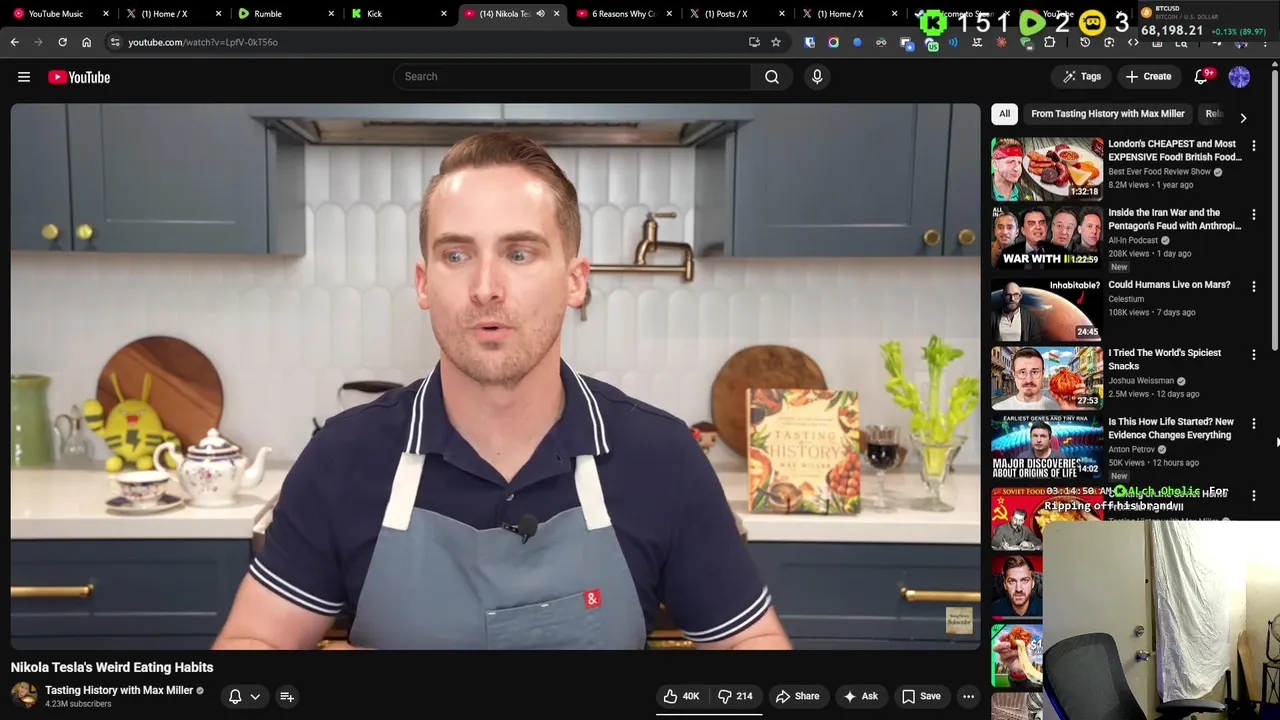Open options menu for Humans on Mars video
Viewport: 1280px width, 720px height.
[1254, 287]
